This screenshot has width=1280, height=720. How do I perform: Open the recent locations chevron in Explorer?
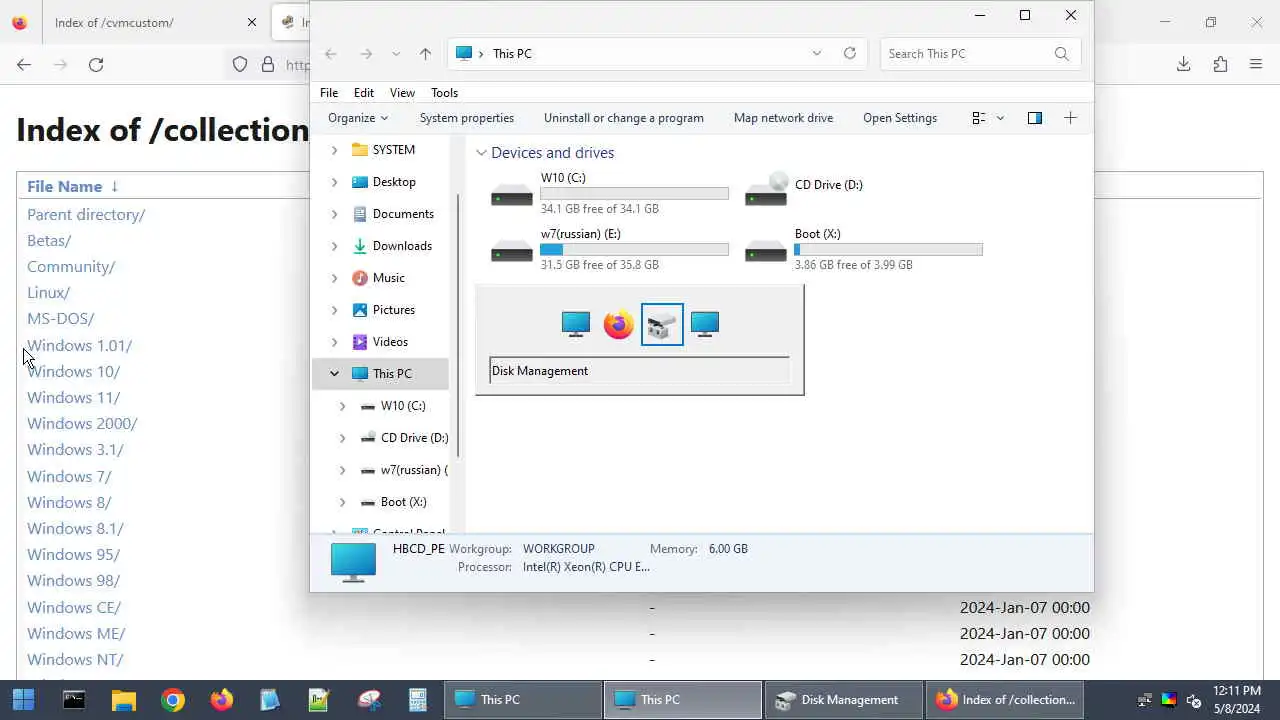click(x=396, y=54)
